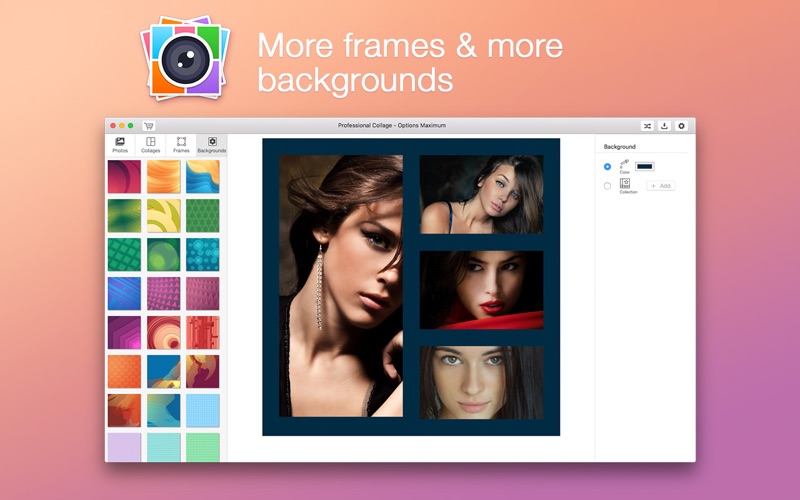
Task: Choose the blue and yellow abstract background
Action: point(163,371)
